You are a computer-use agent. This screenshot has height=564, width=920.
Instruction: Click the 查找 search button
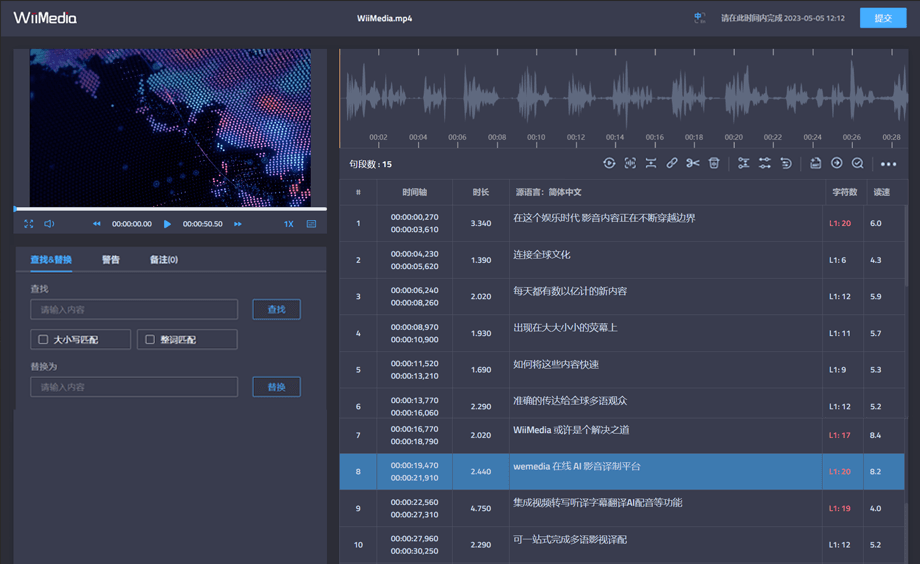pos(276,309)
